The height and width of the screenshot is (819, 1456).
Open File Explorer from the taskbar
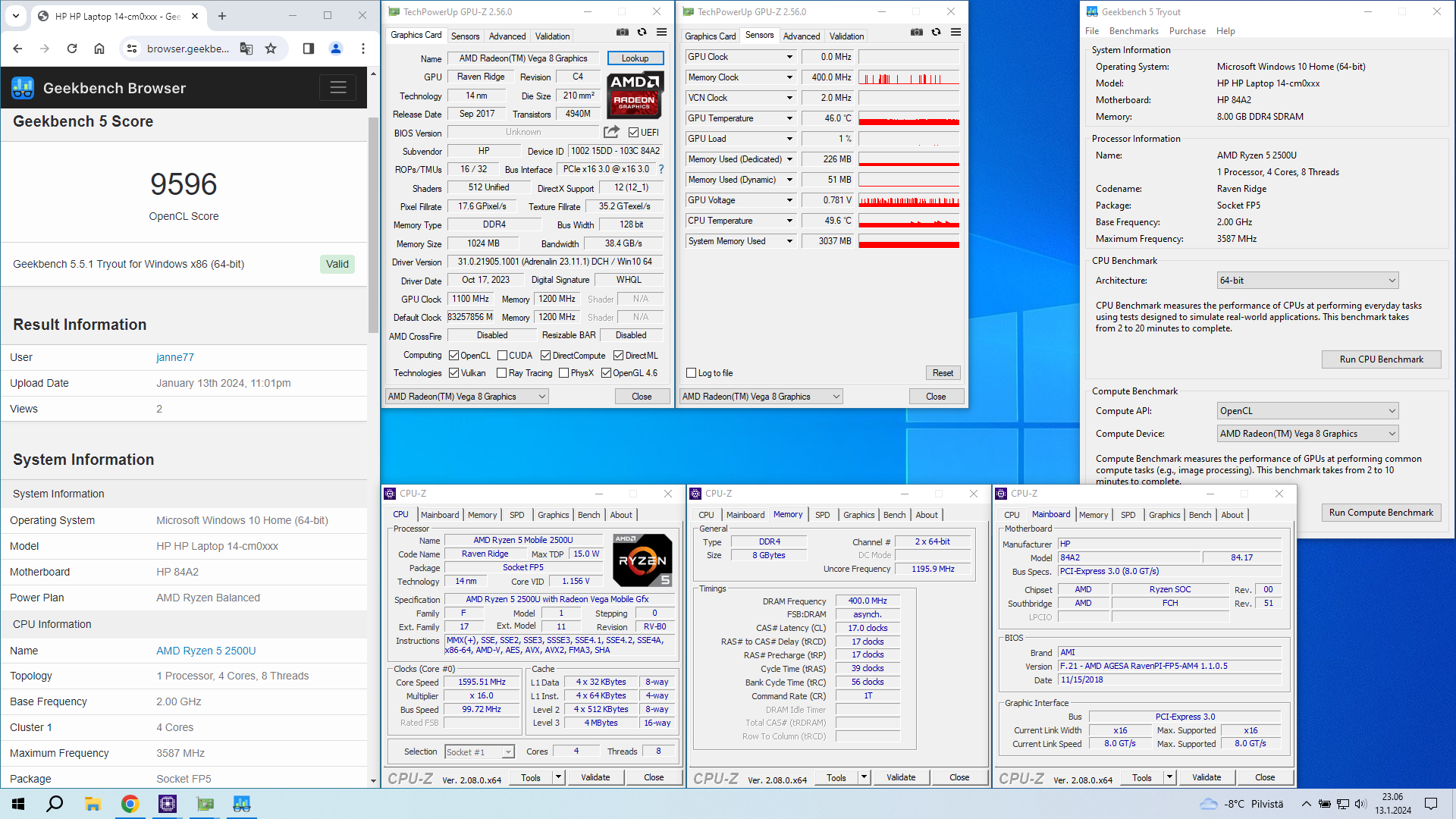[x=93, y=804]
